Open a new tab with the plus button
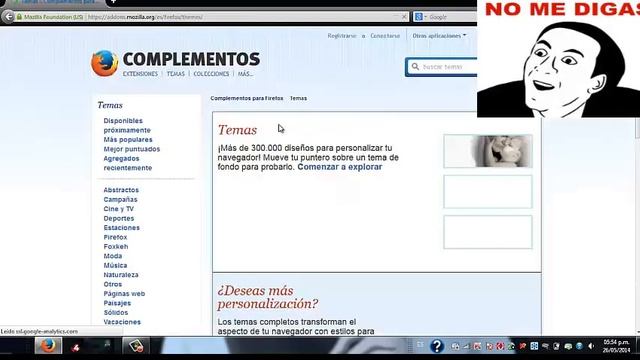The height and width of the screenshot is (360, 640). (x=113, y=2)
